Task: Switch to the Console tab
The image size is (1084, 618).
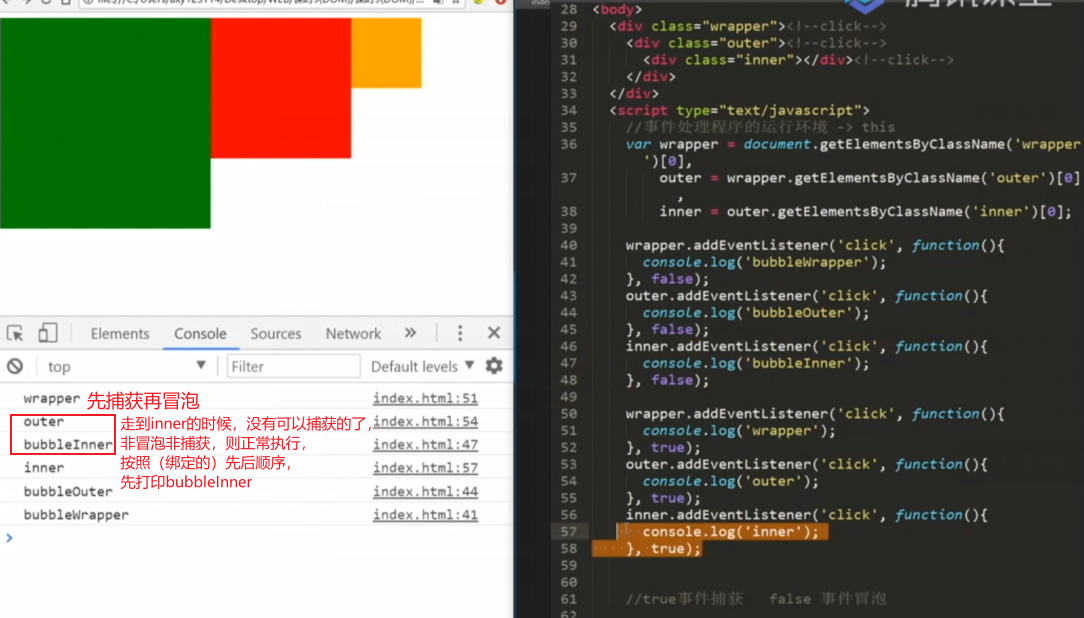Action: point(200,333)
